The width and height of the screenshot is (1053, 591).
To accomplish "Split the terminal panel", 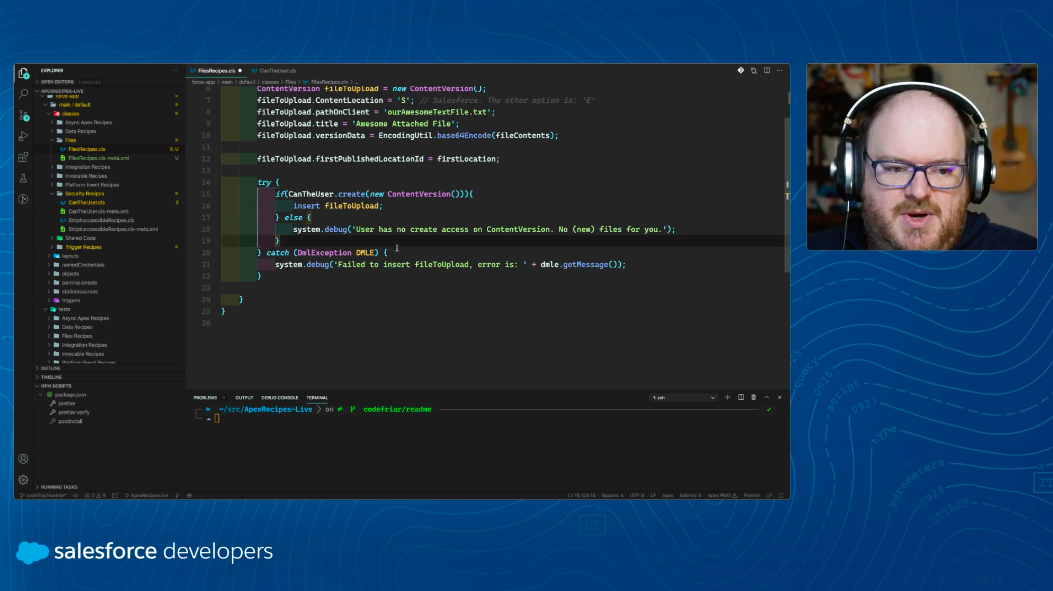I will (741, 398).
